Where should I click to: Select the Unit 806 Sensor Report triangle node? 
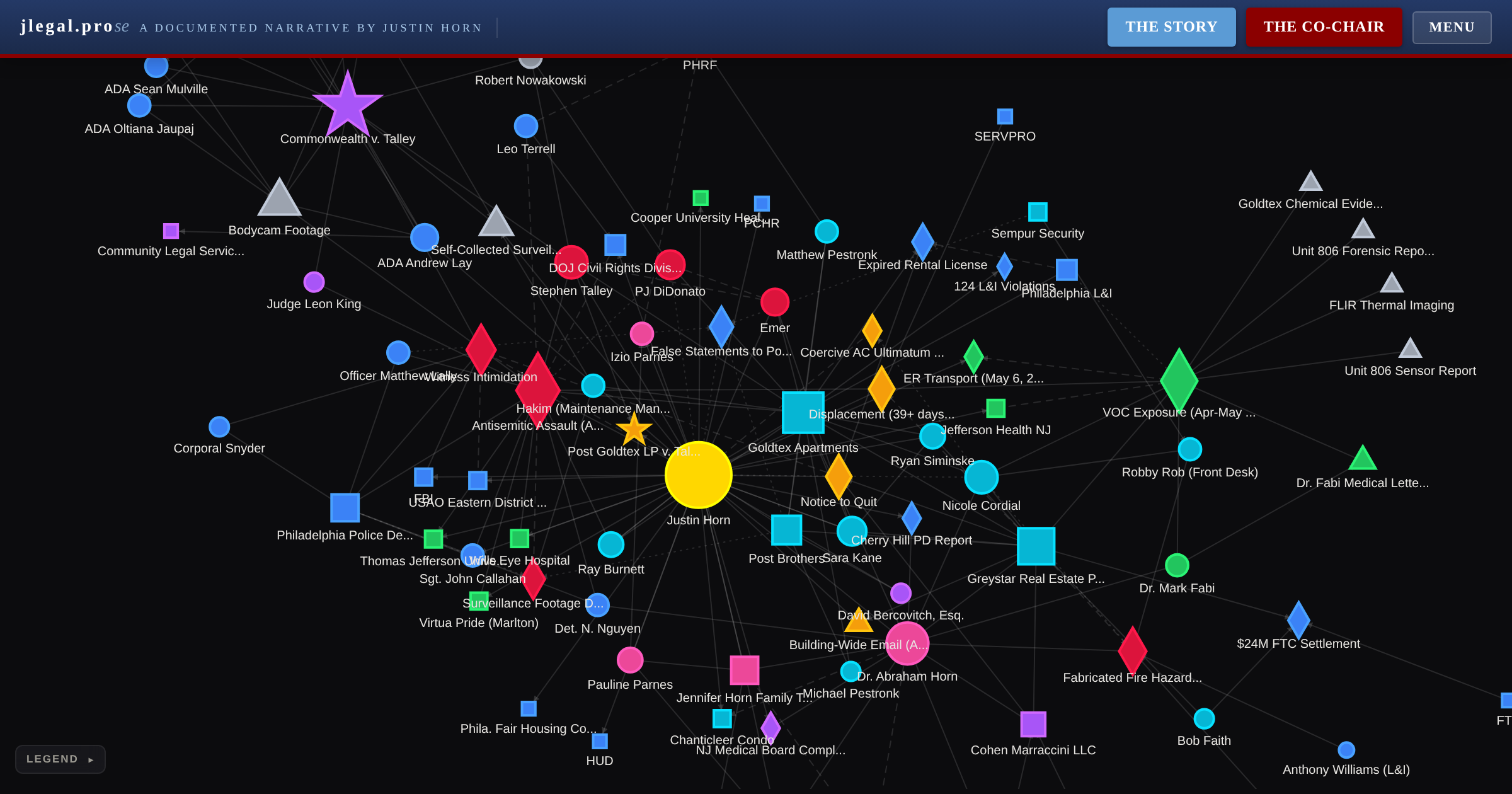point(1411,348)
